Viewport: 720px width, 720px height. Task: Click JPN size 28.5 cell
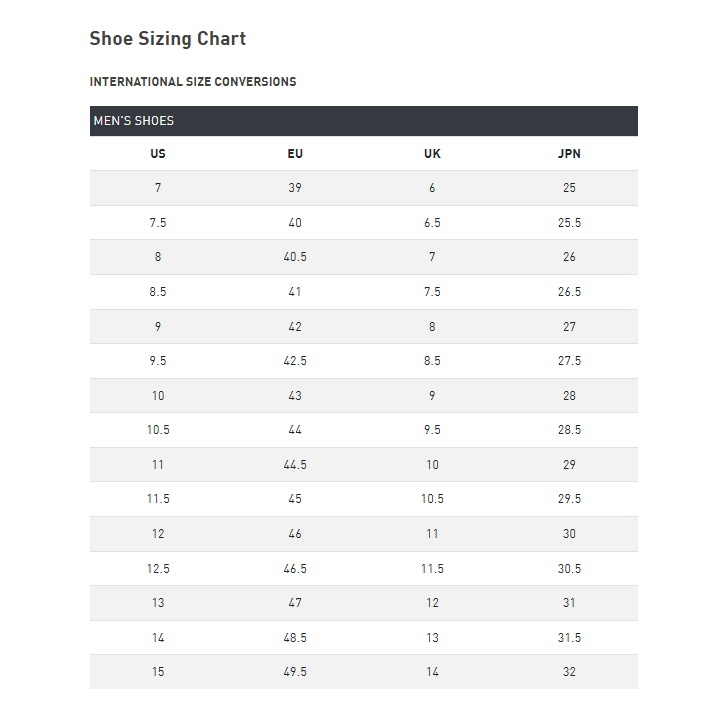pyautogui.click(x=569, y=429)
